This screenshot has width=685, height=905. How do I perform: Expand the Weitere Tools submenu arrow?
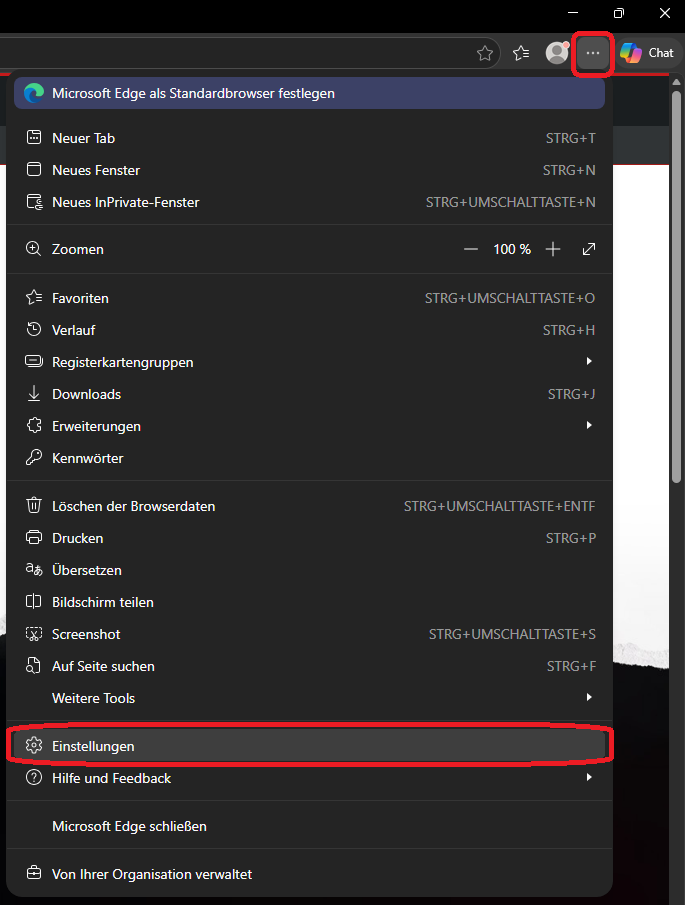(589, 697)
